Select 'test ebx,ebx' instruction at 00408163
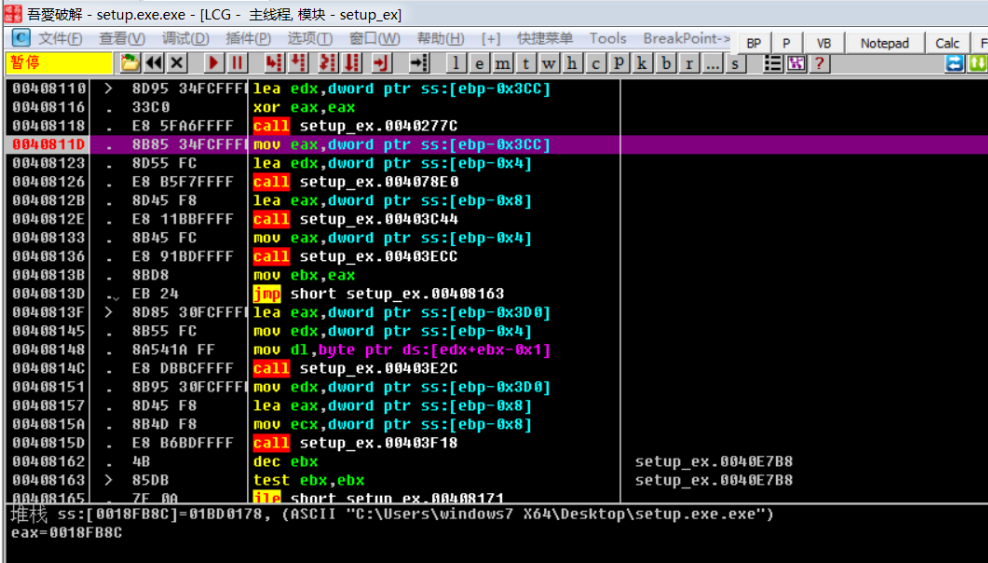Viewport: 988px width, 563px height. (309, 481)
